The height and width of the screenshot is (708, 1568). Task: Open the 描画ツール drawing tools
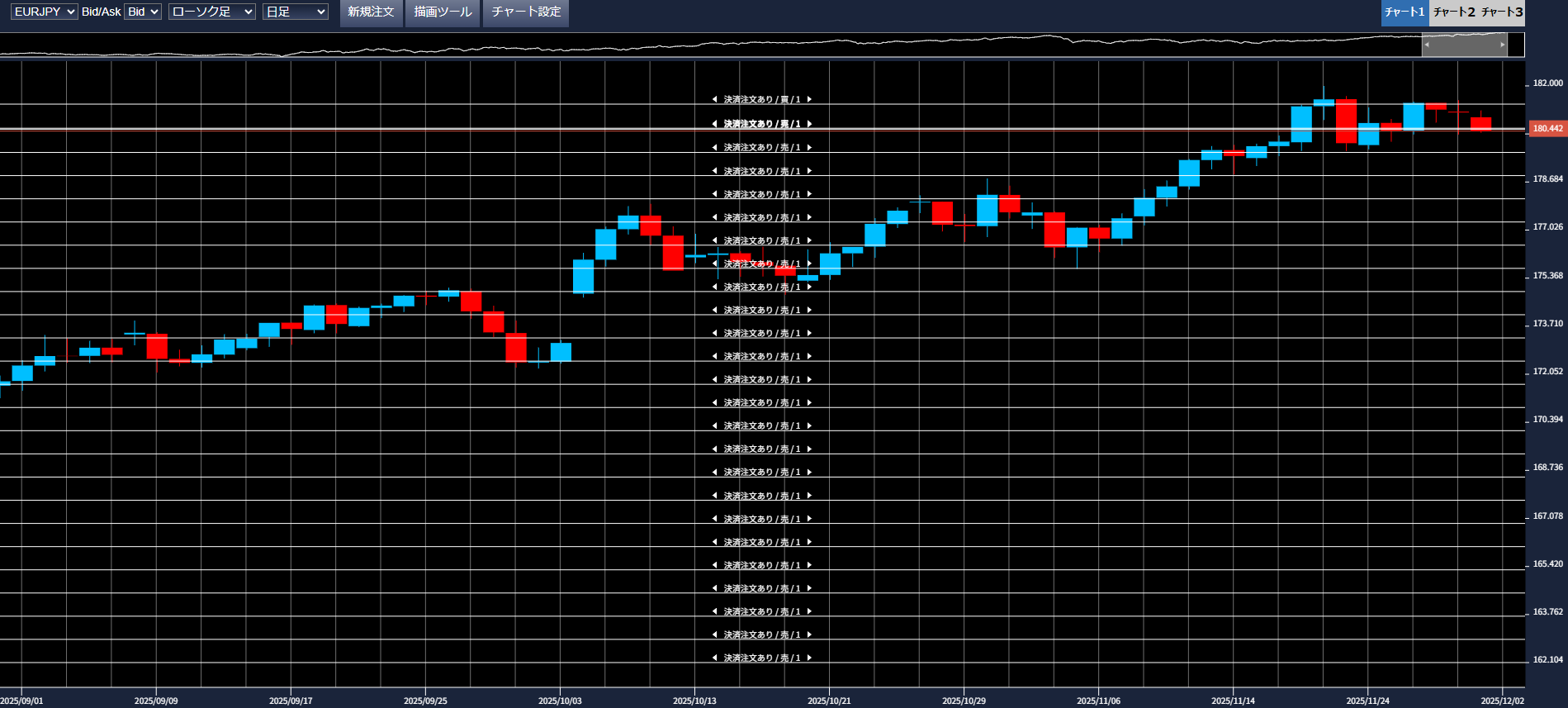tap(443, 12)
